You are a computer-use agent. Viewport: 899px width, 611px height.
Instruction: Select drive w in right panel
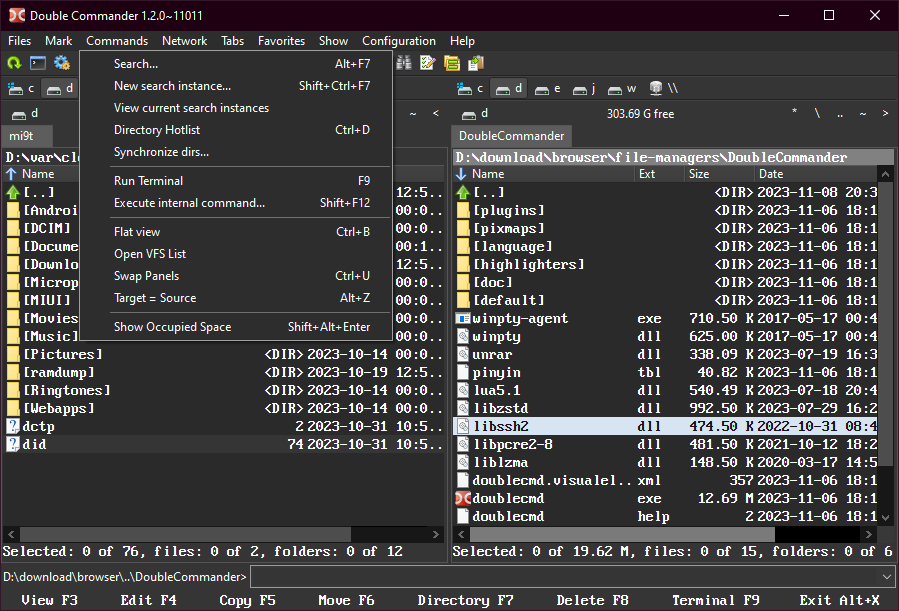[x=622, y=88]
